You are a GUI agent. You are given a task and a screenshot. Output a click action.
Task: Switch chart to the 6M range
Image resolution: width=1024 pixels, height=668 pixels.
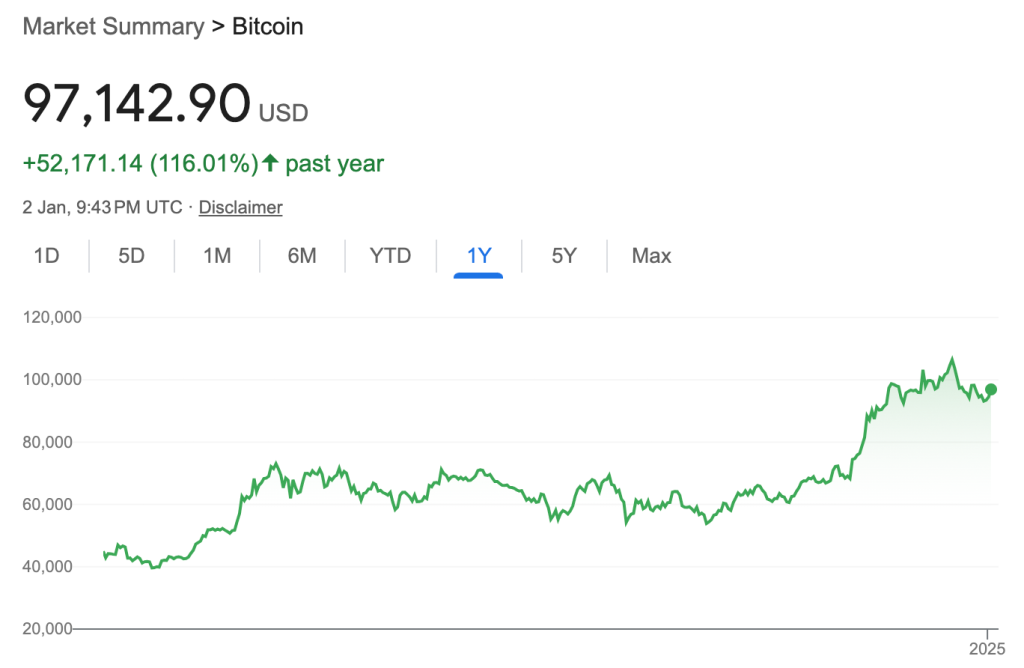click(x=302, y=256)
